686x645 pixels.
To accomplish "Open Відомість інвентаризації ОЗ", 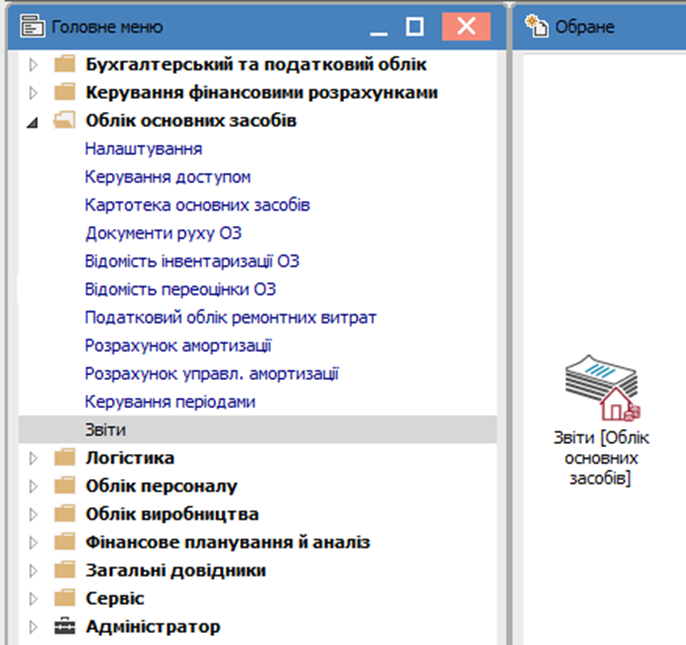I will point(192,261).
